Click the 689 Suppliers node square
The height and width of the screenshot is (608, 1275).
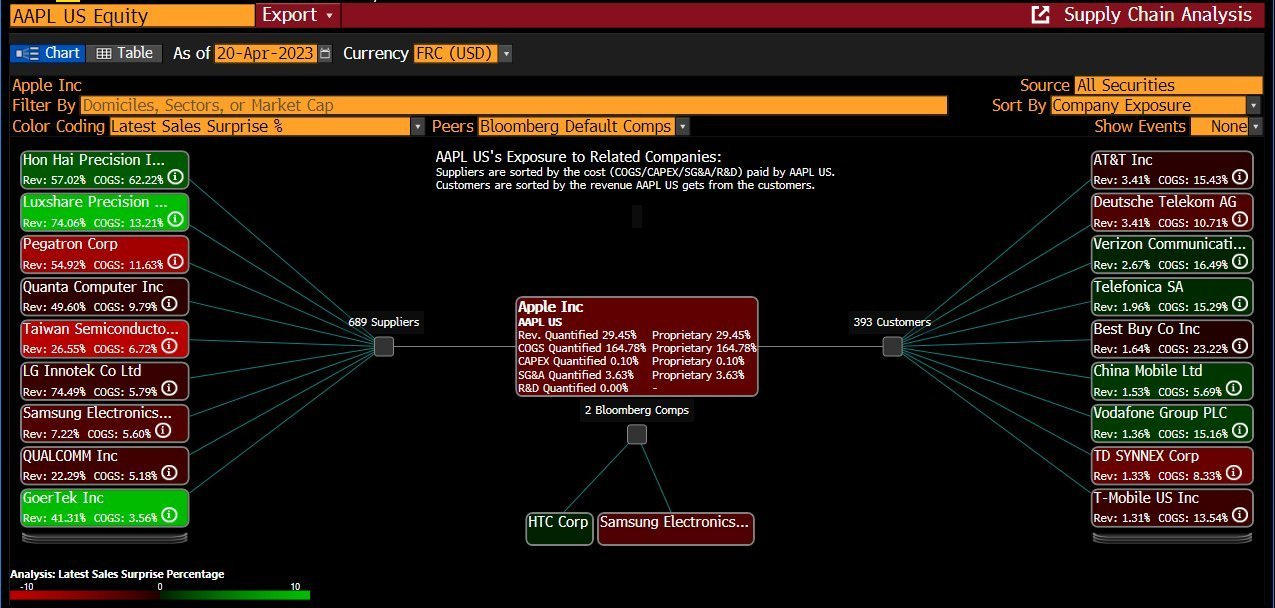pyautogui.click(x=384, y=346)
